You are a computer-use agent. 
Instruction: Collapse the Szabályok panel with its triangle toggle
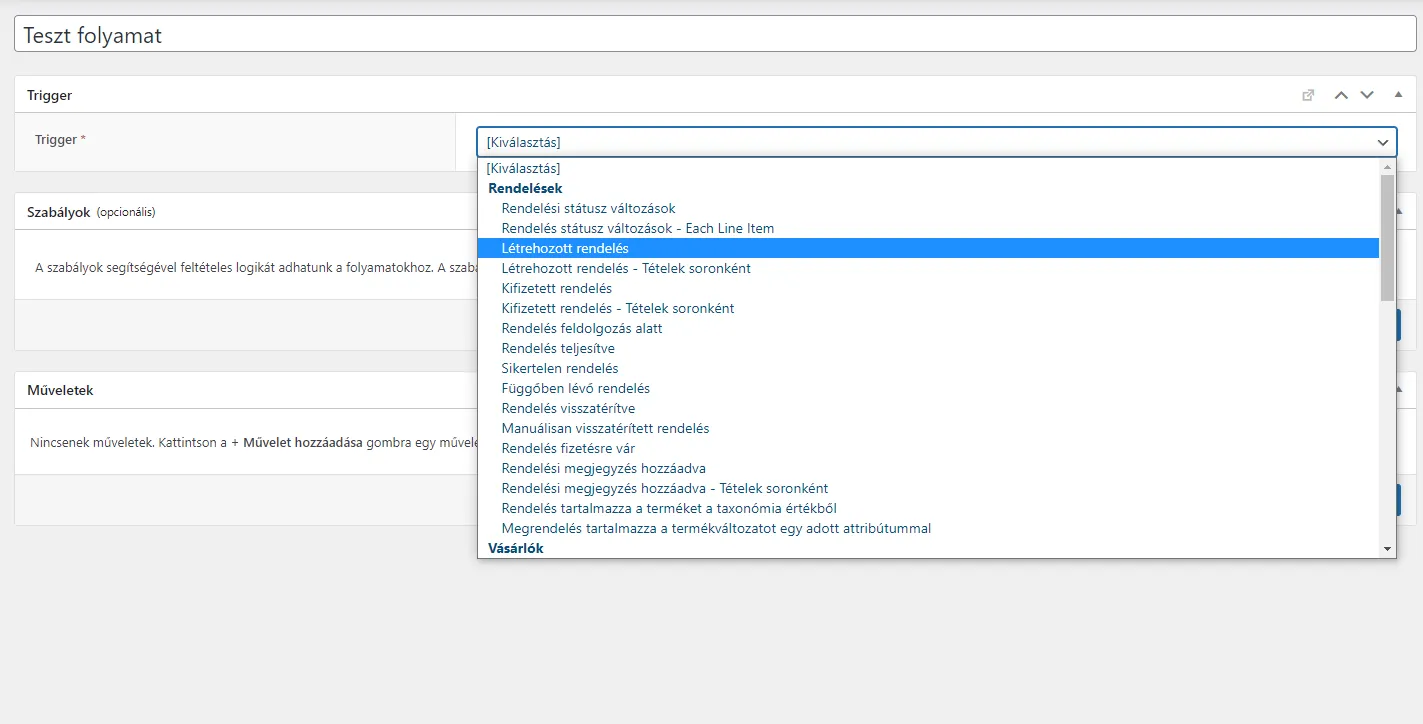pos(1398,211)
